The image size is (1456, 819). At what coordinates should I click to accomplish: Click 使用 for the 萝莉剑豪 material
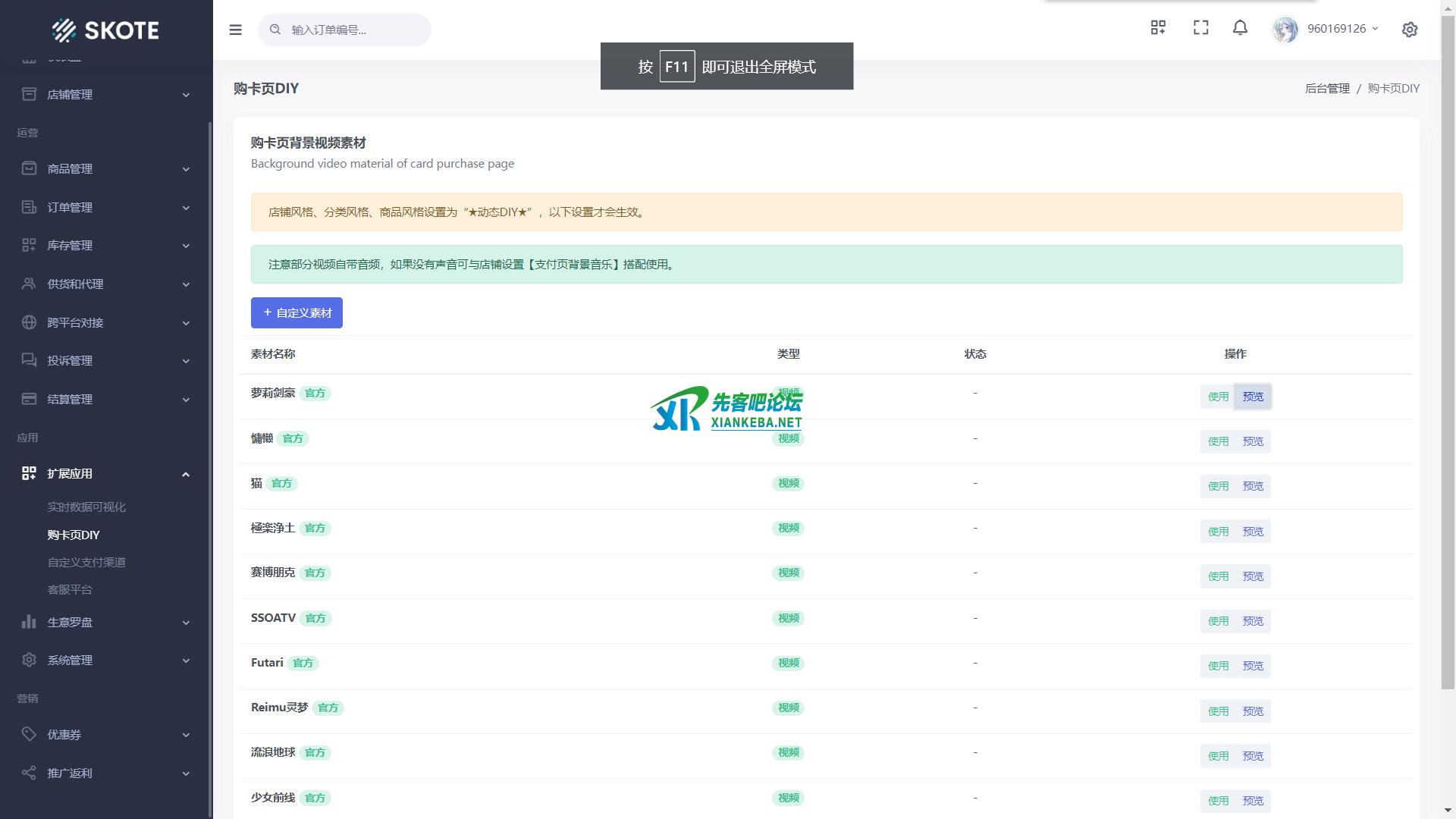pyautogui.click(x=1218, y=397)
